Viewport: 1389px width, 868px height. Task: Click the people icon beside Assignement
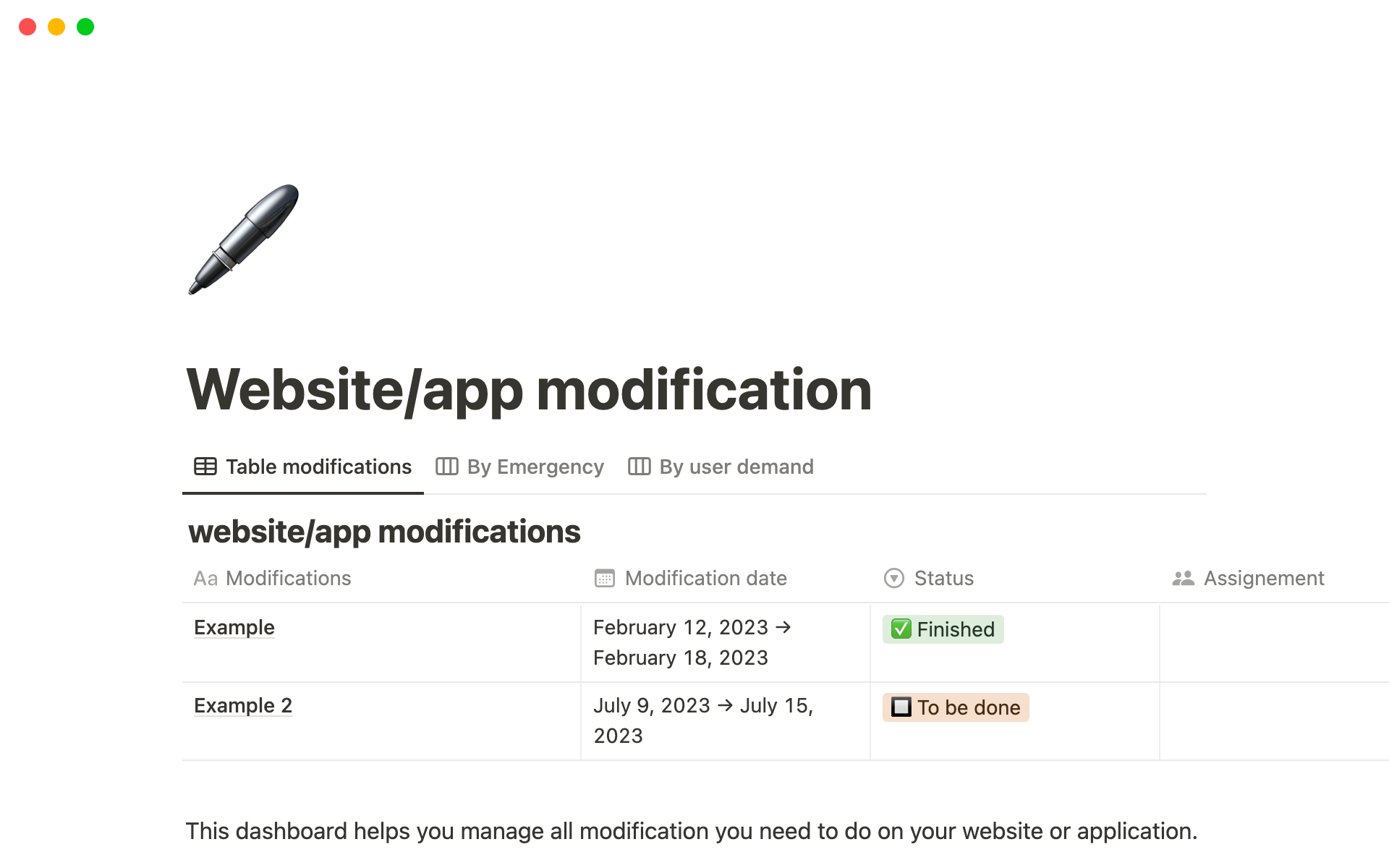click(1184, 579)
